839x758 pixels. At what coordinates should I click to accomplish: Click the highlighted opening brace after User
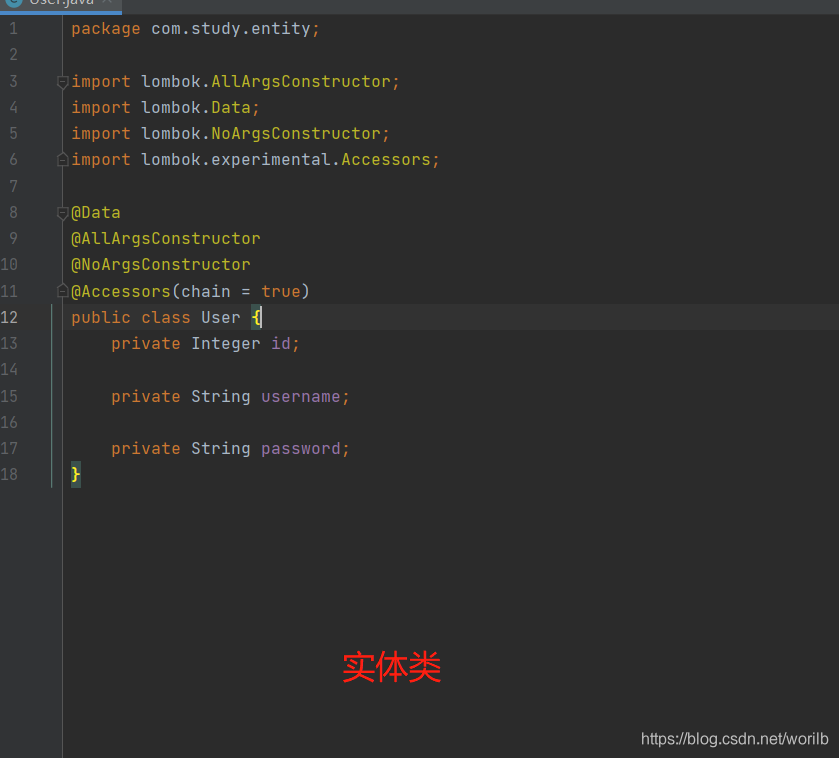[x=256, y=317]
